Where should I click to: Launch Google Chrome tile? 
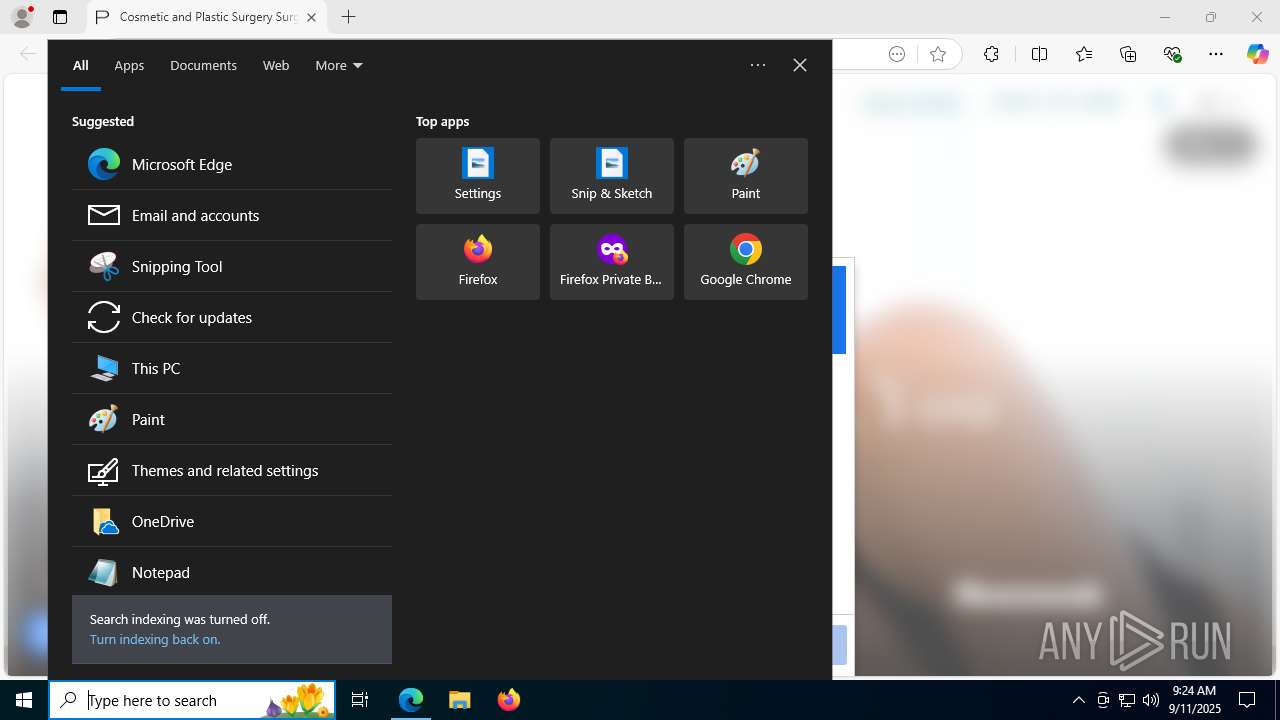746,262
